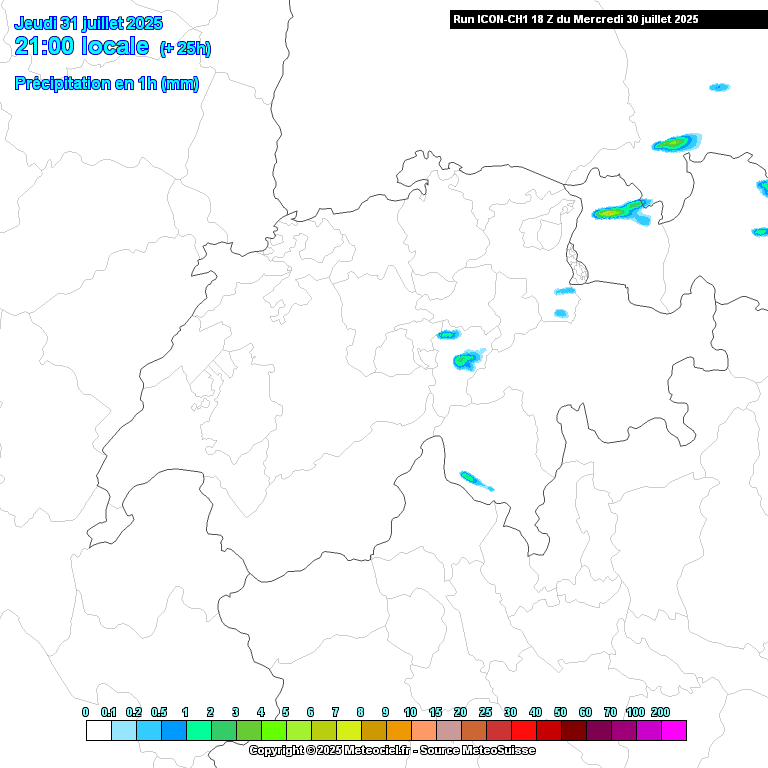Viewport: 768px width, 768px height.
Task: Choose the bright green swatch starting at 4
Action: (274, 730)
